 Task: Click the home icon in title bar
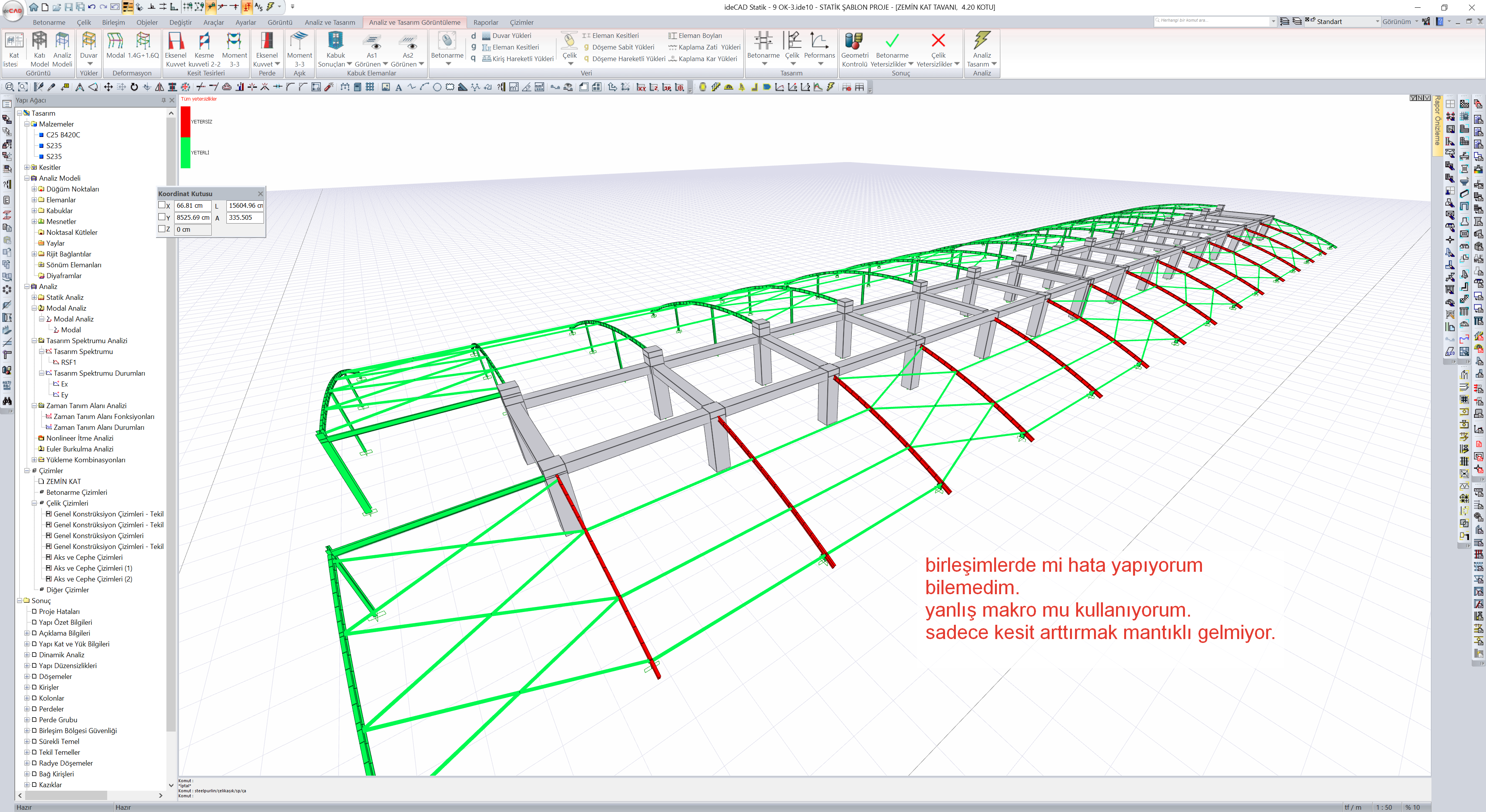[x=33, y=7]
